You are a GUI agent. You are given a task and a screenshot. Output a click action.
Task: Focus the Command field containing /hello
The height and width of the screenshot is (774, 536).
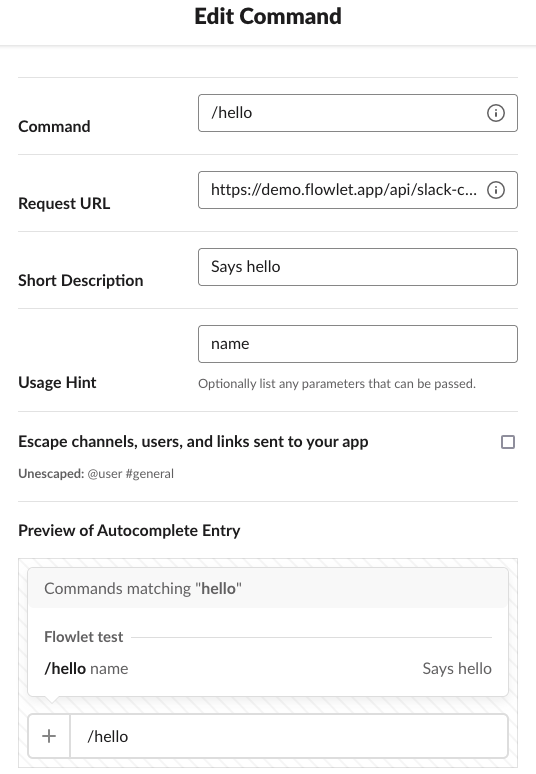click(358, 113)
